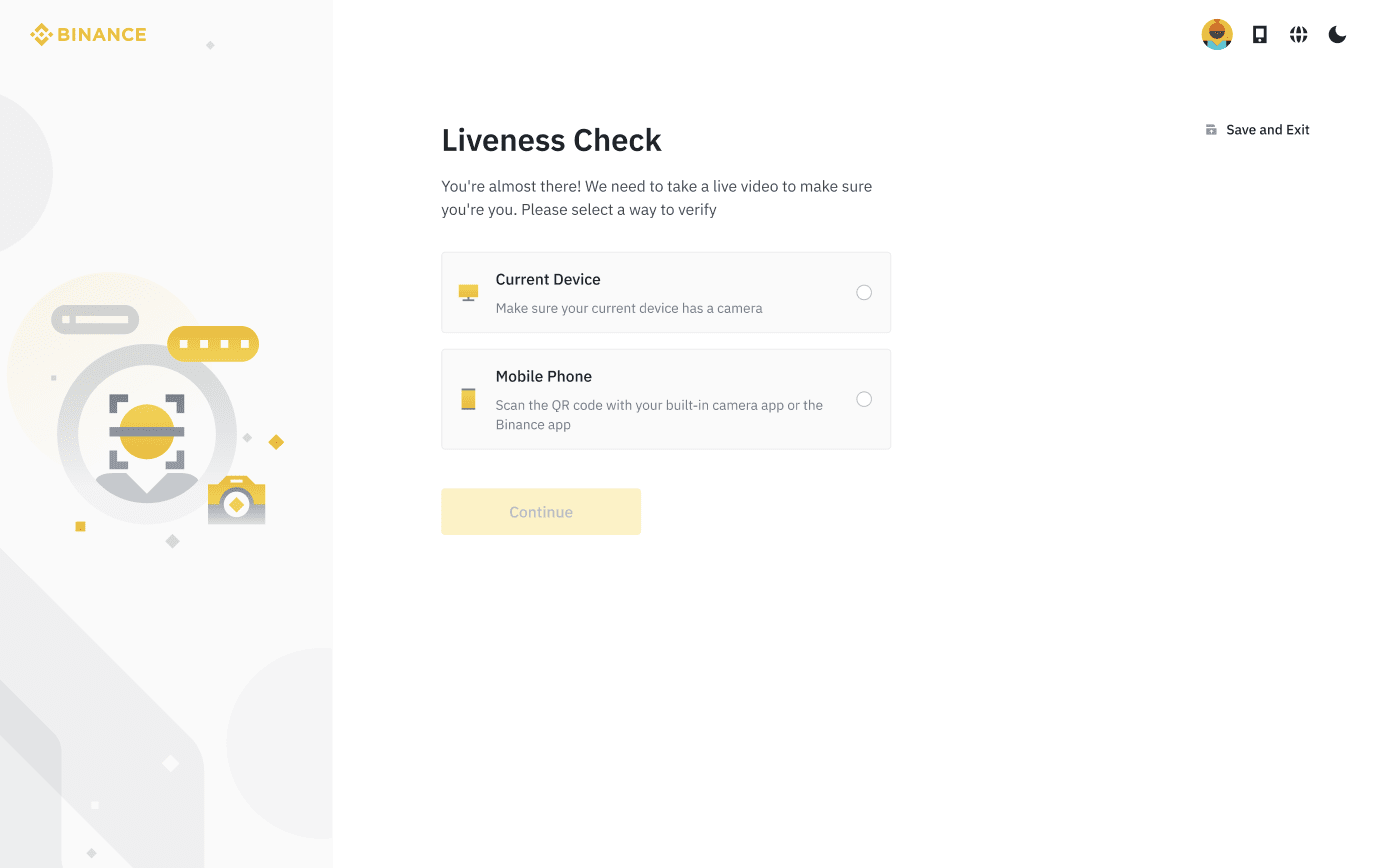Click the app download phone icon in header
The image size is (1384, 868).
coord(1260,35)
